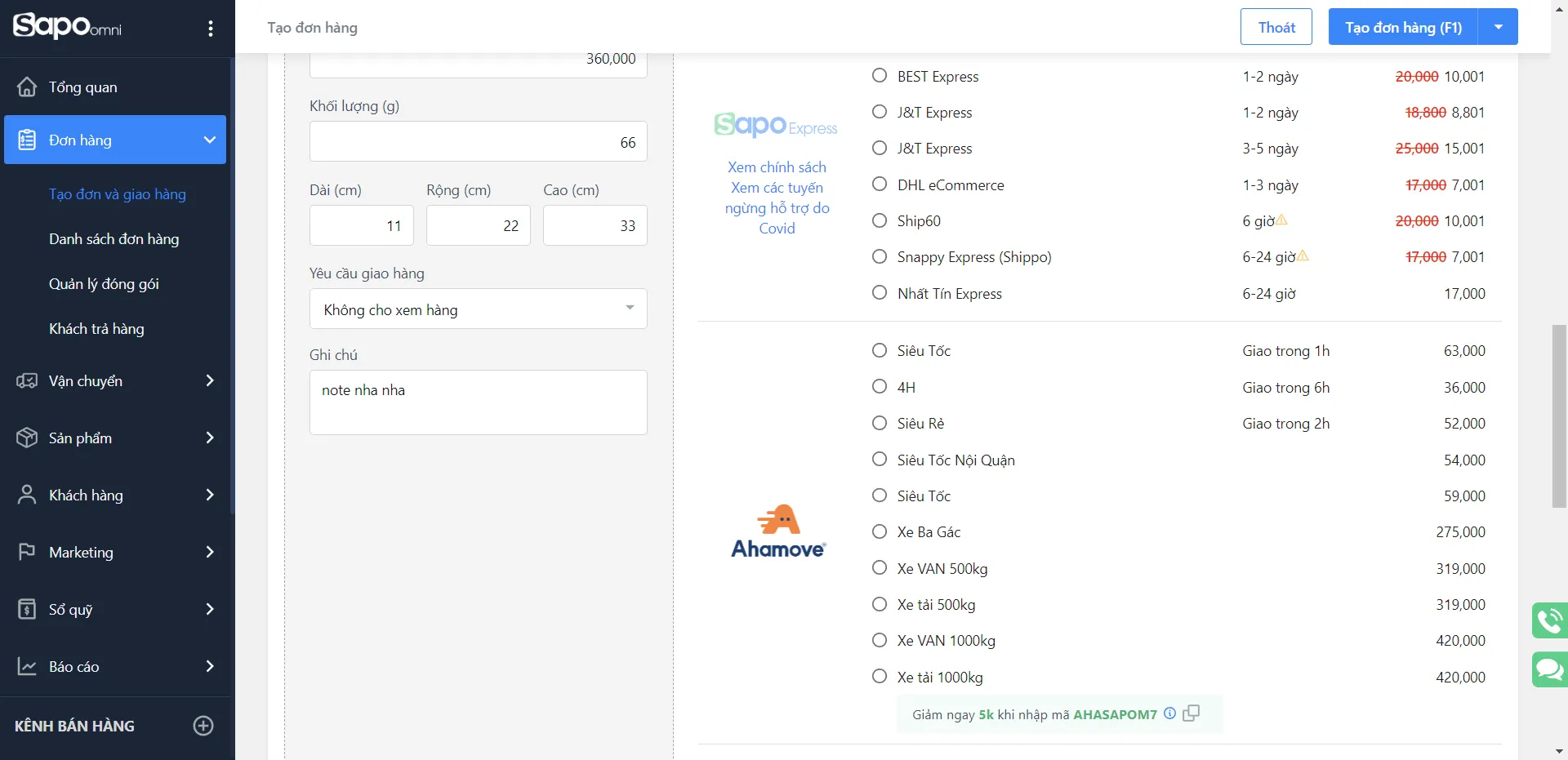Viewport: 1568px width, 760px height.
Task: Open Tạo đơn hàng split-button arrow
Action: [1499, 27]
